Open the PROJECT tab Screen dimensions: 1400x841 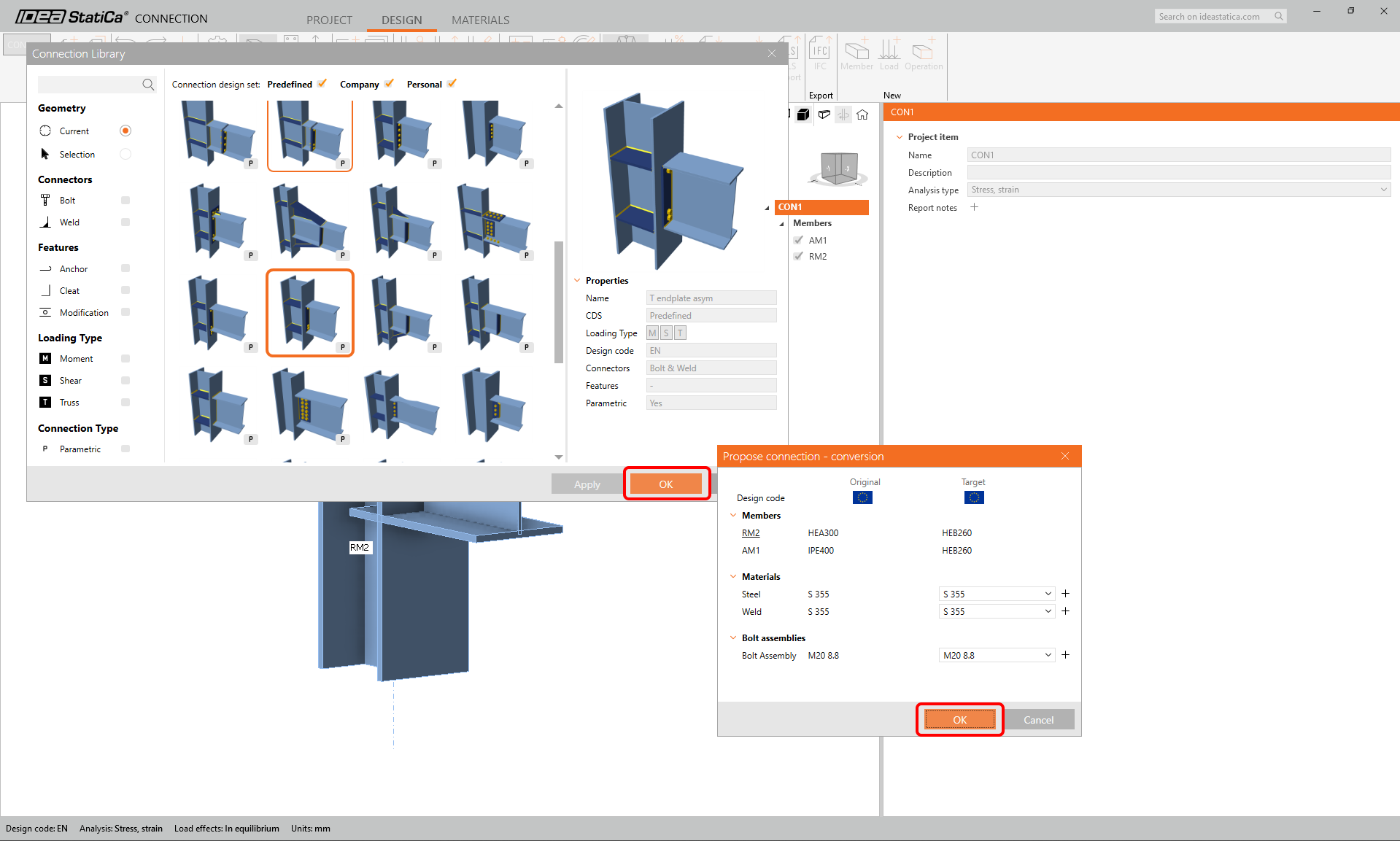(x=329, y=20)
